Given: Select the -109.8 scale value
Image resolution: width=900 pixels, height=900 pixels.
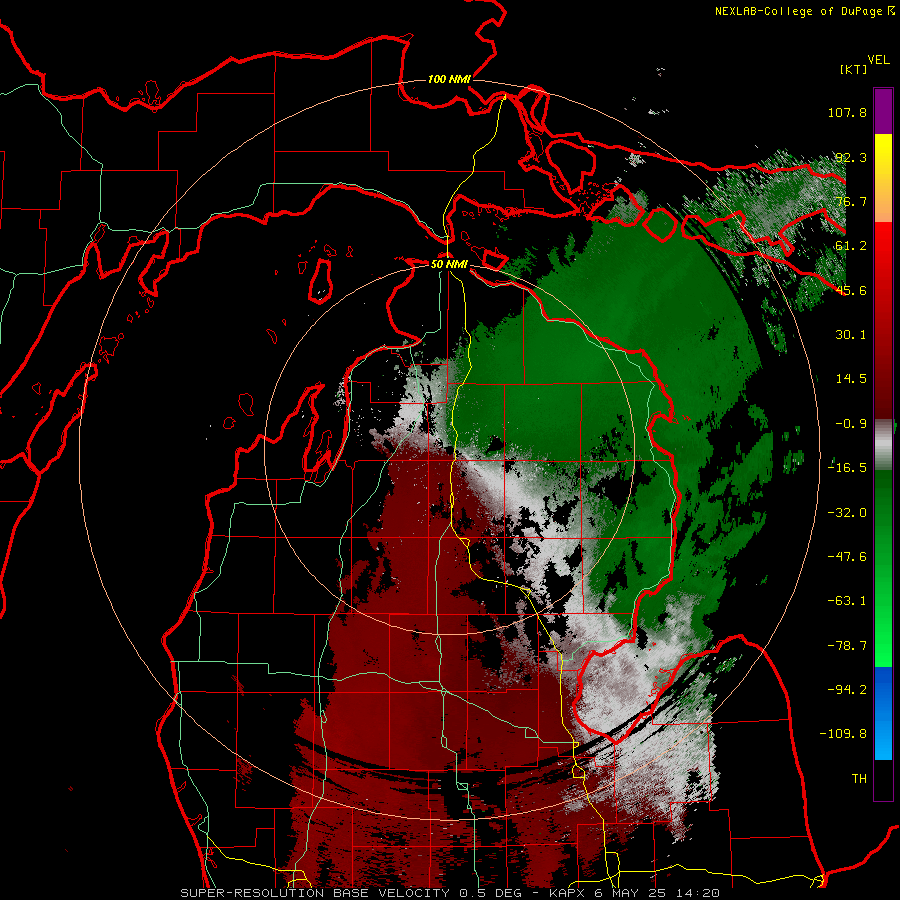Looking at the screenshot, I should click(843, 734).
